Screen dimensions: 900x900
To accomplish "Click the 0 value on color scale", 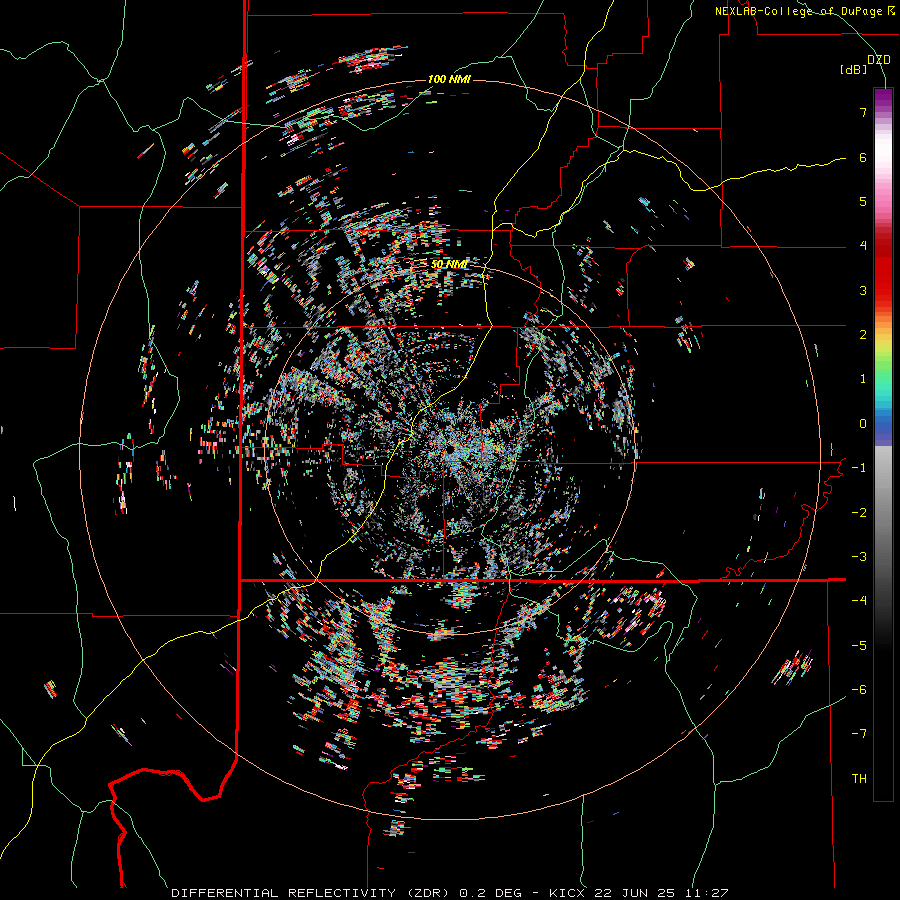I will tap(863, 424).
